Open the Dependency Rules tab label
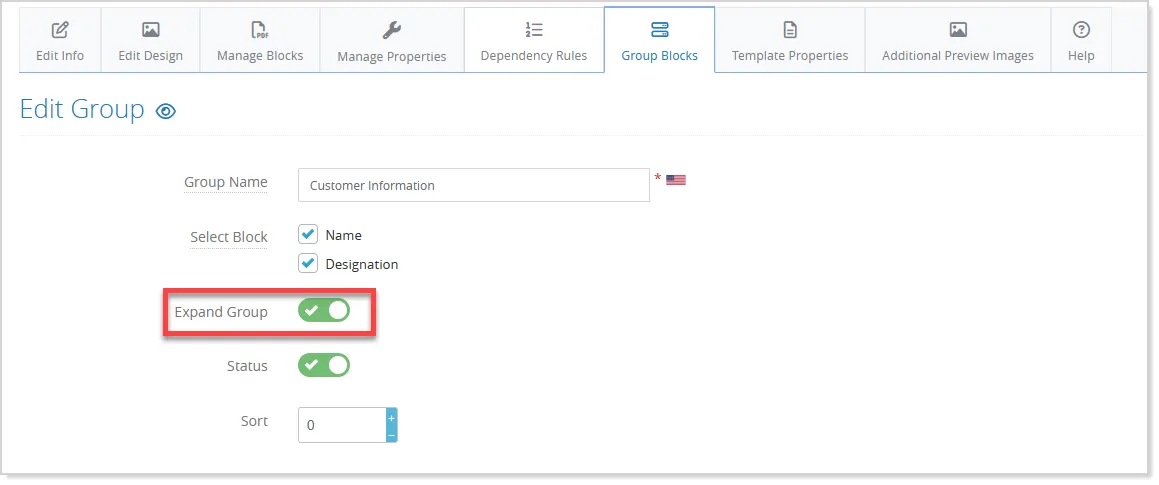1159x485 pixels. tap(534, 55)
